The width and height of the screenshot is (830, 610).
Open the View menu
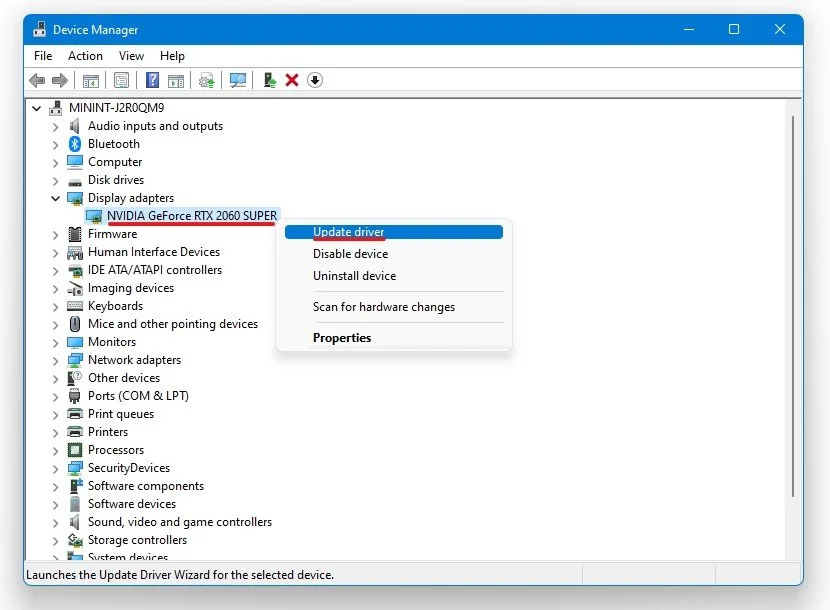pyautogui.click(x=130, y=56)
